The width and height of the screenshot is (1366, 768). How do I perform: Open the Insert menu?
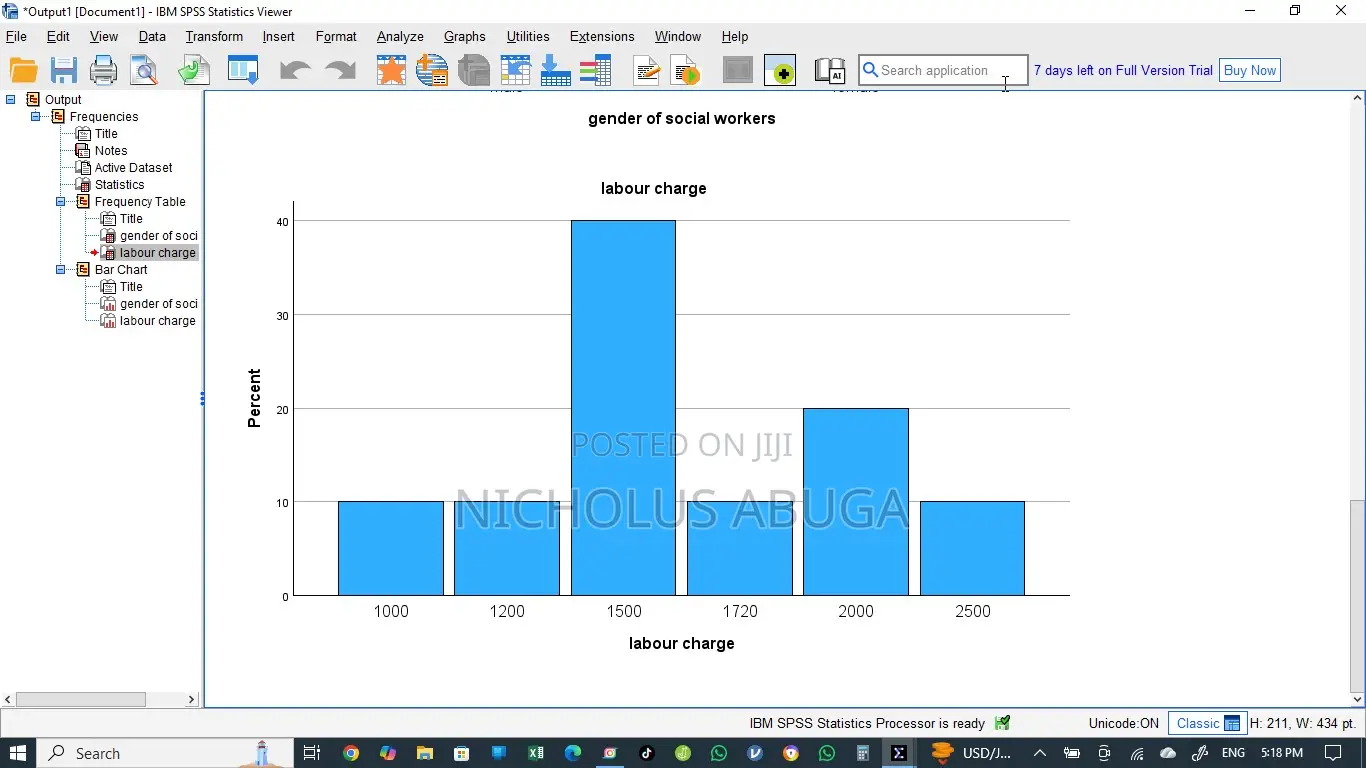pos(278,36)
